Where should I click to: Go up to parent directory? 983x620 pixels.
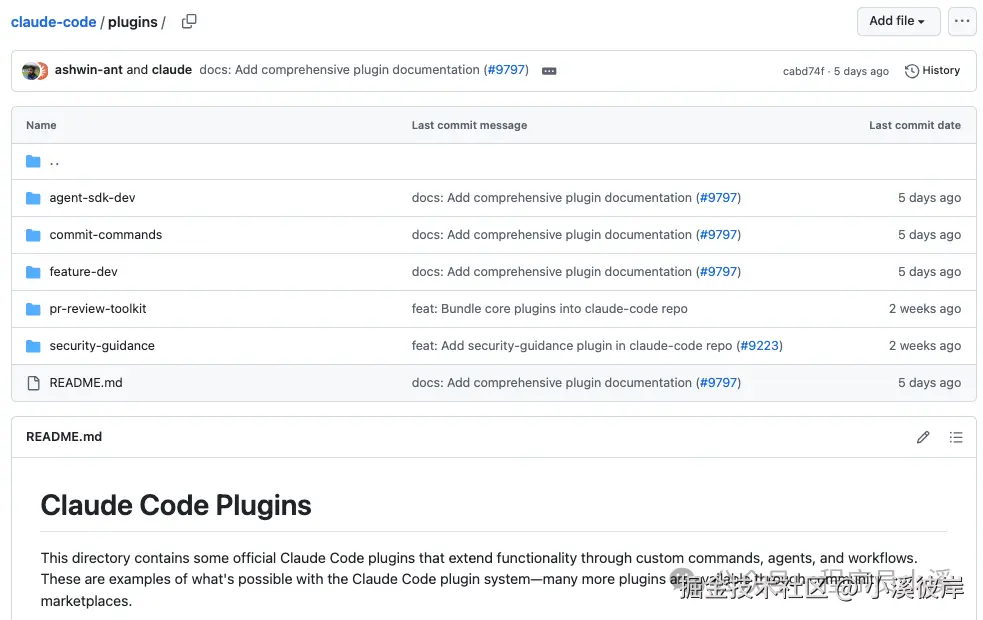[x=54, y=162]
